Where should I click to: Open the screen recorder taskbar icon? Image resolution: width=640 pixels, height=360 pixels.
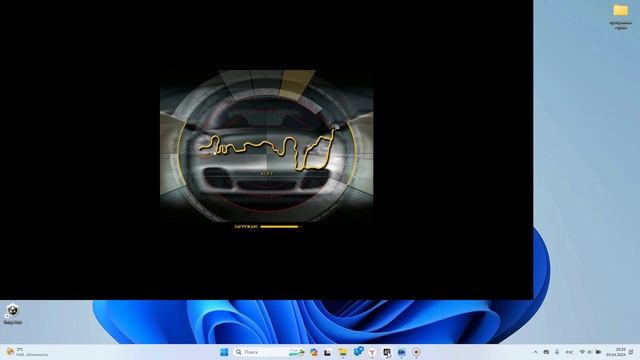coord(416,352)
